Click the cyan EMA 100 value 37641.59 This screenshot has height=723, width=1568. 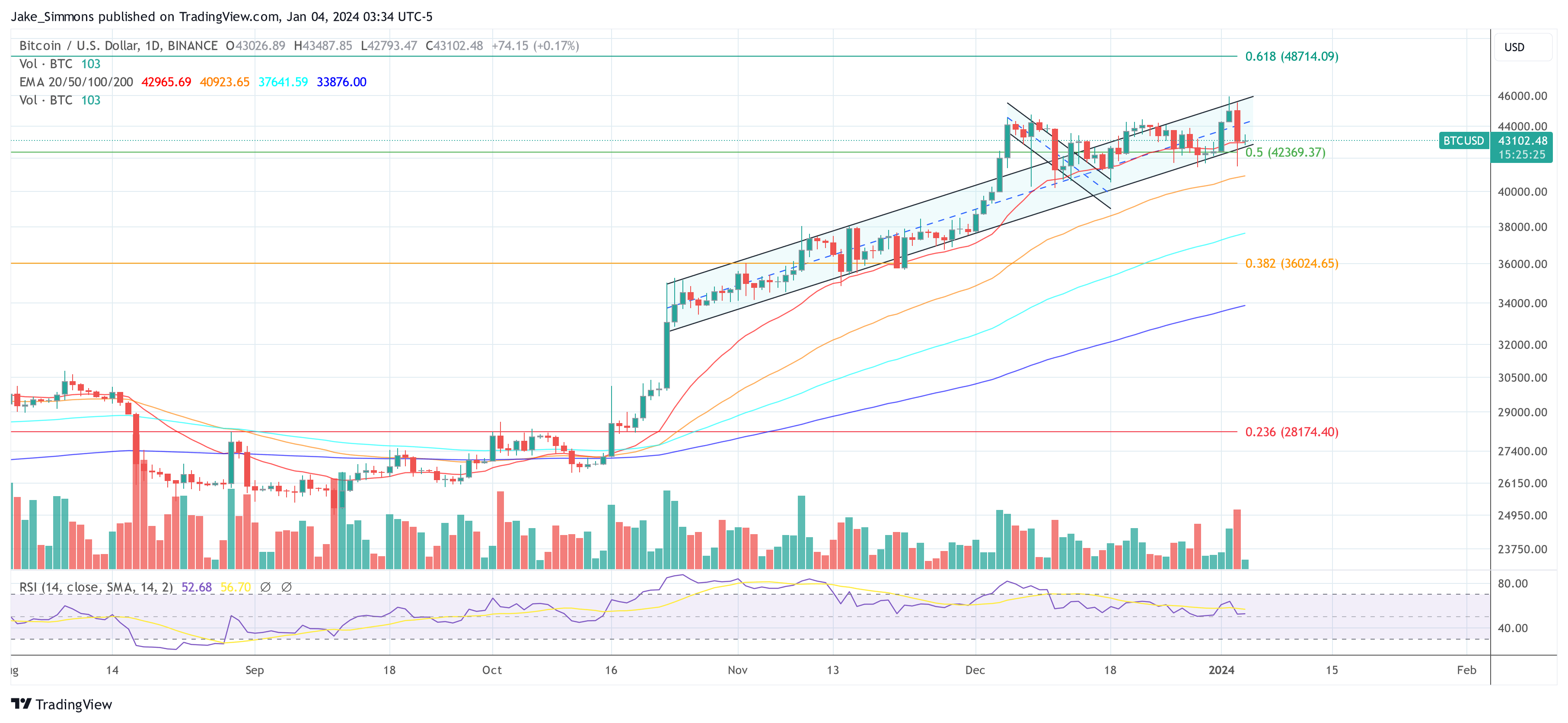(x=283, y=82)
